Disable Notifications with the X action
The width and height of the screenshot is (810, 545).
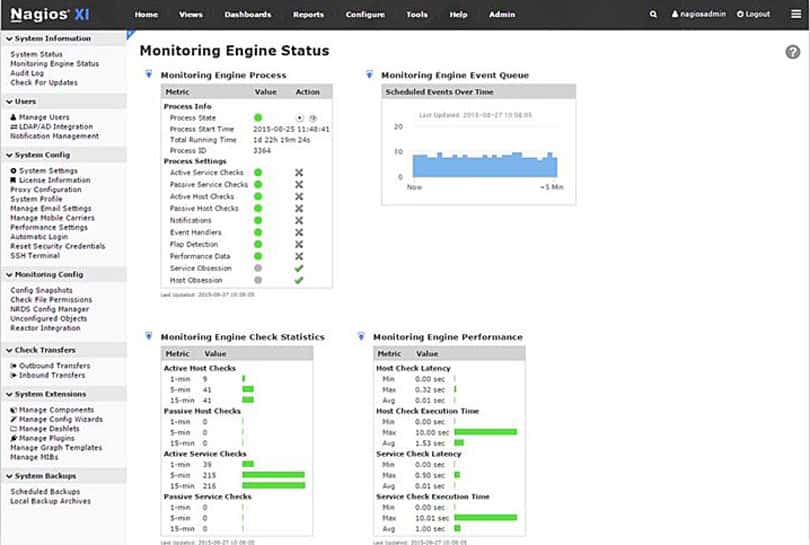pos(299,220)
